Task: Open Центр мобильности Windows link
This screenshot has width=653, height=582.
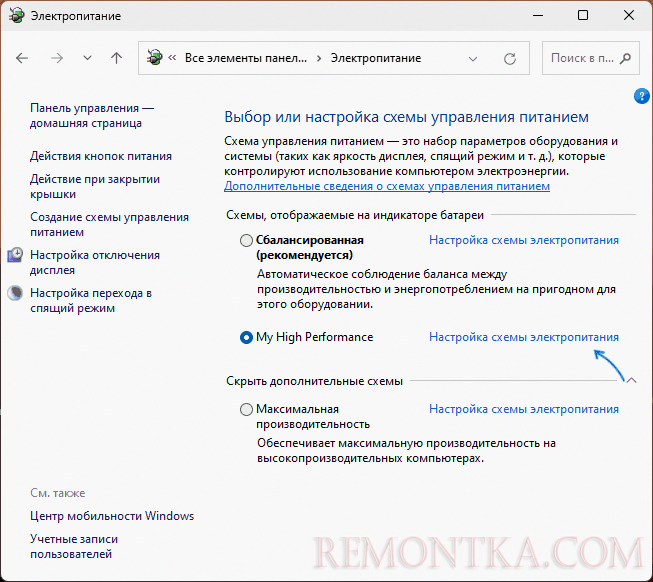Action: coord(112,516)
